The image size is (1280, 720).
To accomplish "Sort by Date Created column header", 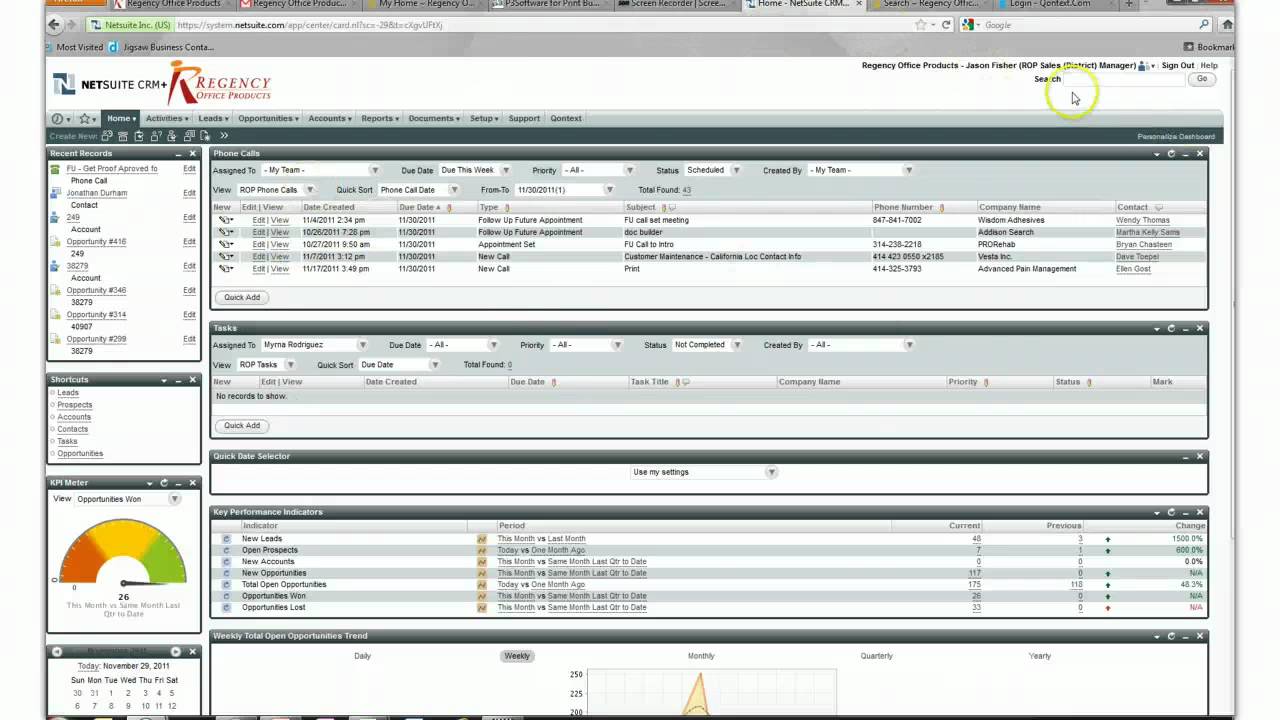I will coord(328,208).
